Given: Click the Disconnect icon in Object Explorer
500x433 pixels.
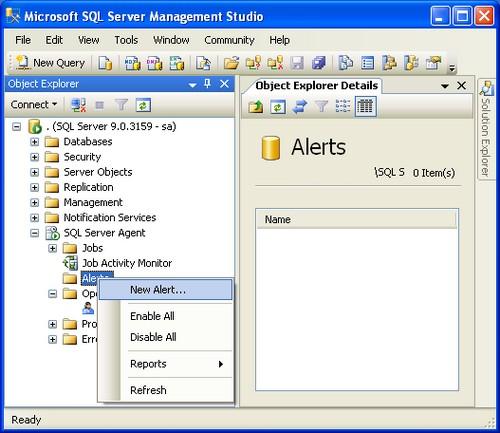Looking at the screenshot, I should (79, 105).
